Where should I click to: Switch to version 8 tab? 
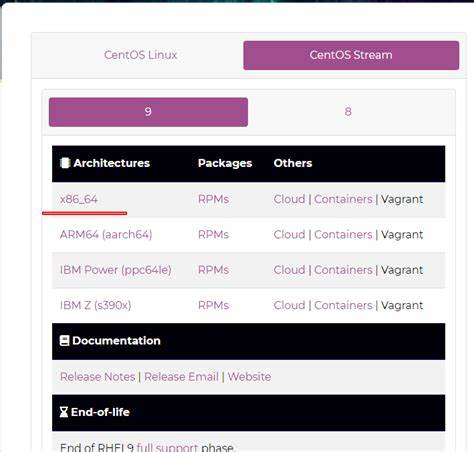(x=348, y=112)
